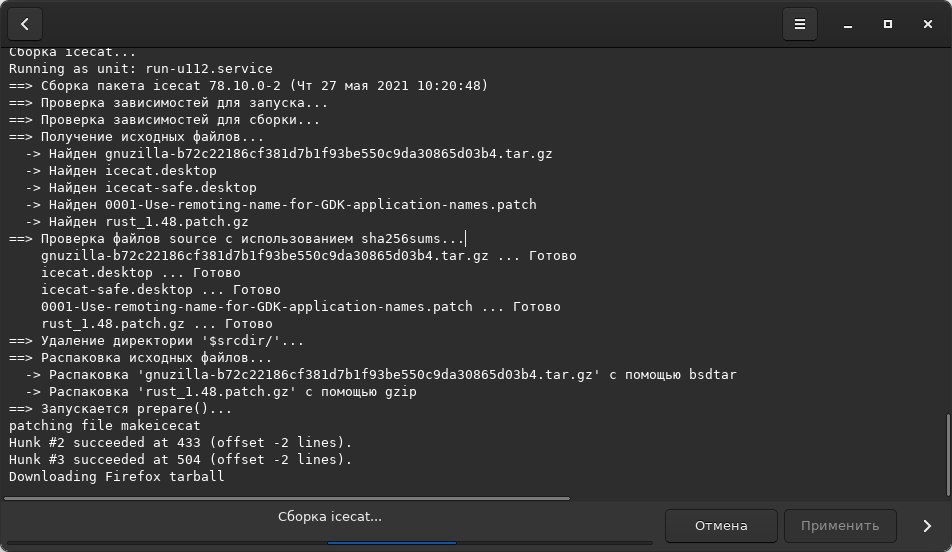Click 'Downloading Firefox tarball' line

click(117, 477)
